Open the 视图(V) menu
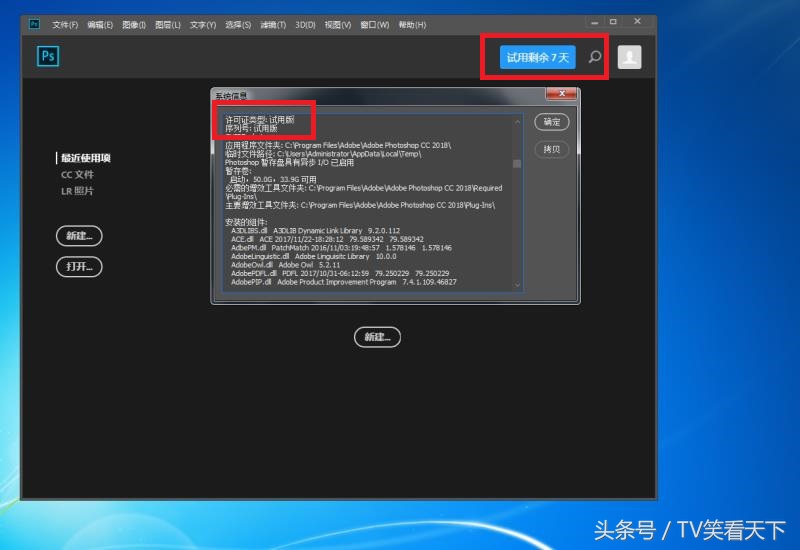Screen dimensions: 800x550 pos(338,24)
